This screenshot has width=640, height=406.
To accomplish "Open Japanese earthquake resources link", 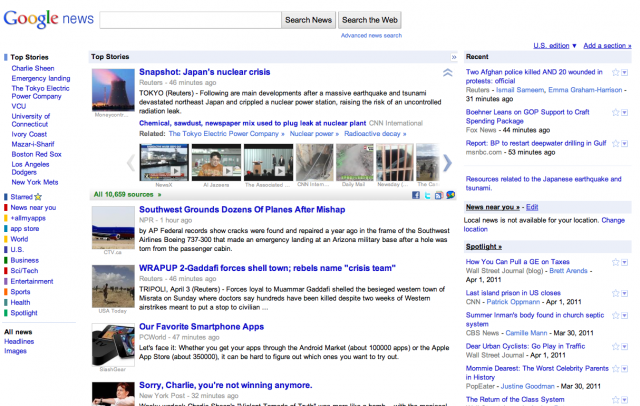I will pos(543,184).
